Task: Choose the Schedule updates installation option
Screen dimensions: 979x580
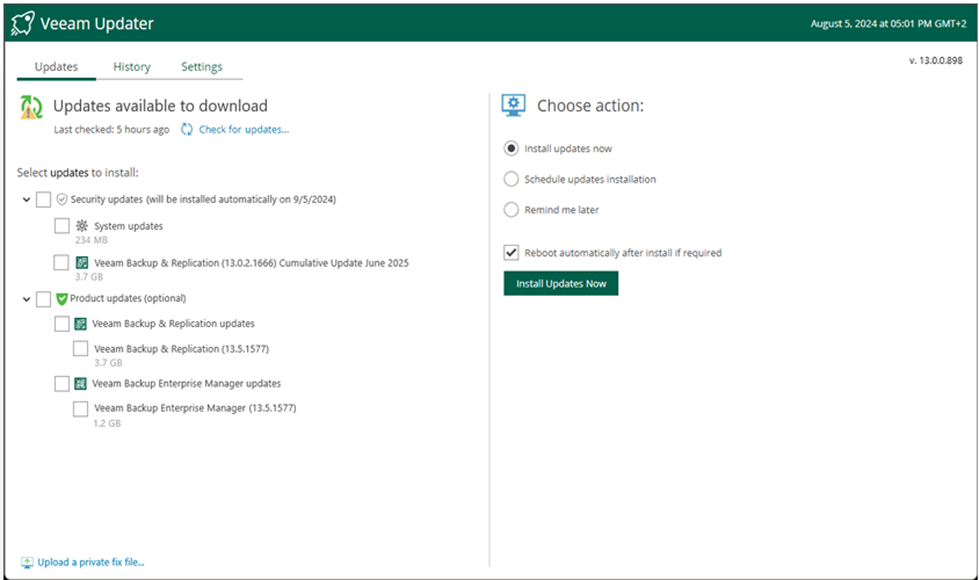Action: pos(511,179)
